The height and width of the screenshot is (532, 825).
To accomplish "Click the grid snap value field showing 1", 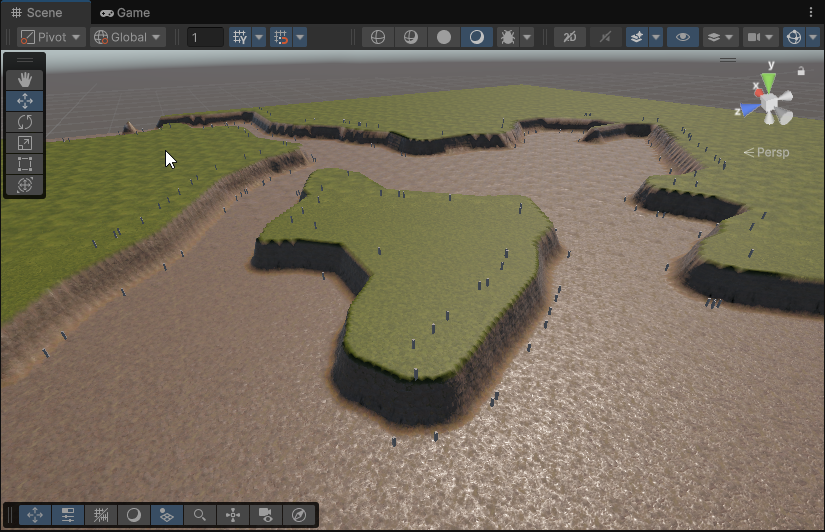I will pyautogui.click(x=205, y=37).
